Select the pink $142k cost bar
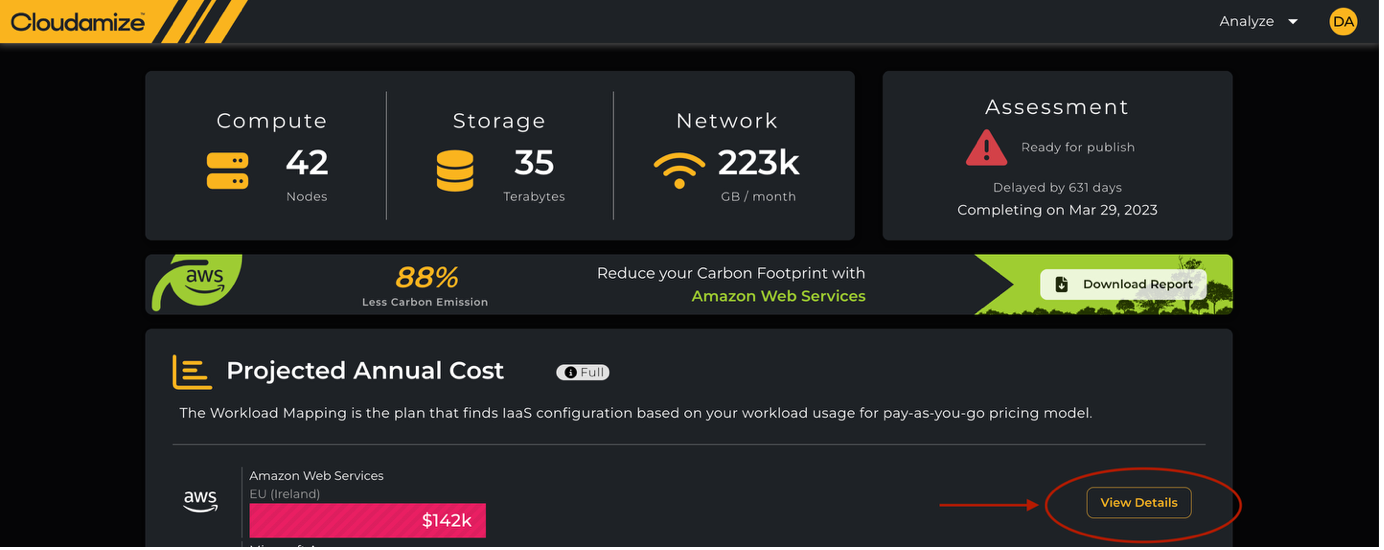 tap(367, 520)
